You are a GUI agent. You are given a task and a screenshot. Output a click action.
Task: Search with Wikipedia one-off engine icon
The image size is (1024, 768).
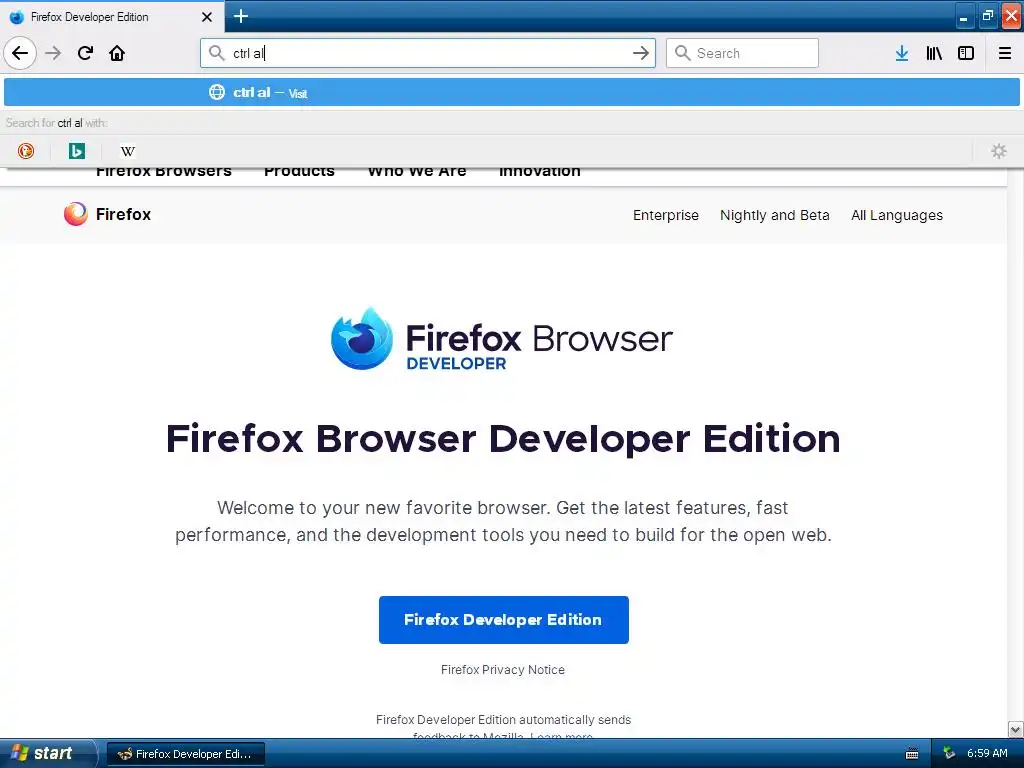127,151
